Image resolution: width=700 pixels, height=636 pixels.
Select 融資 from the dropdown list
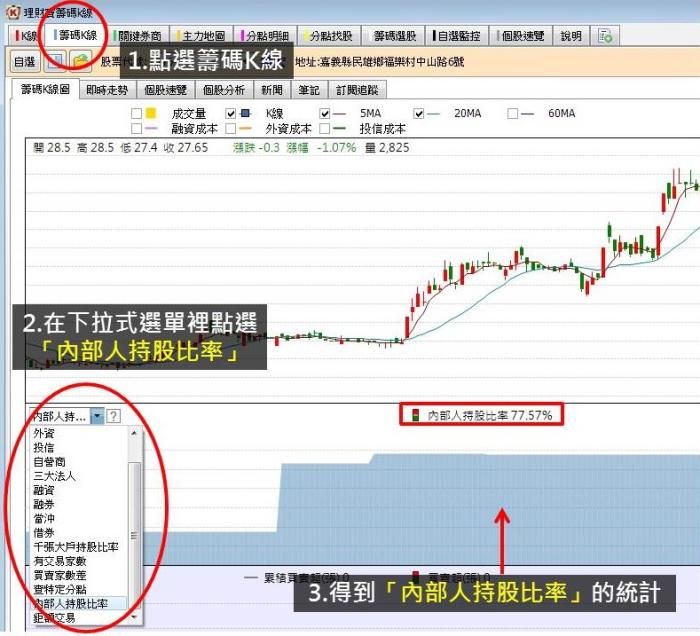44,490
